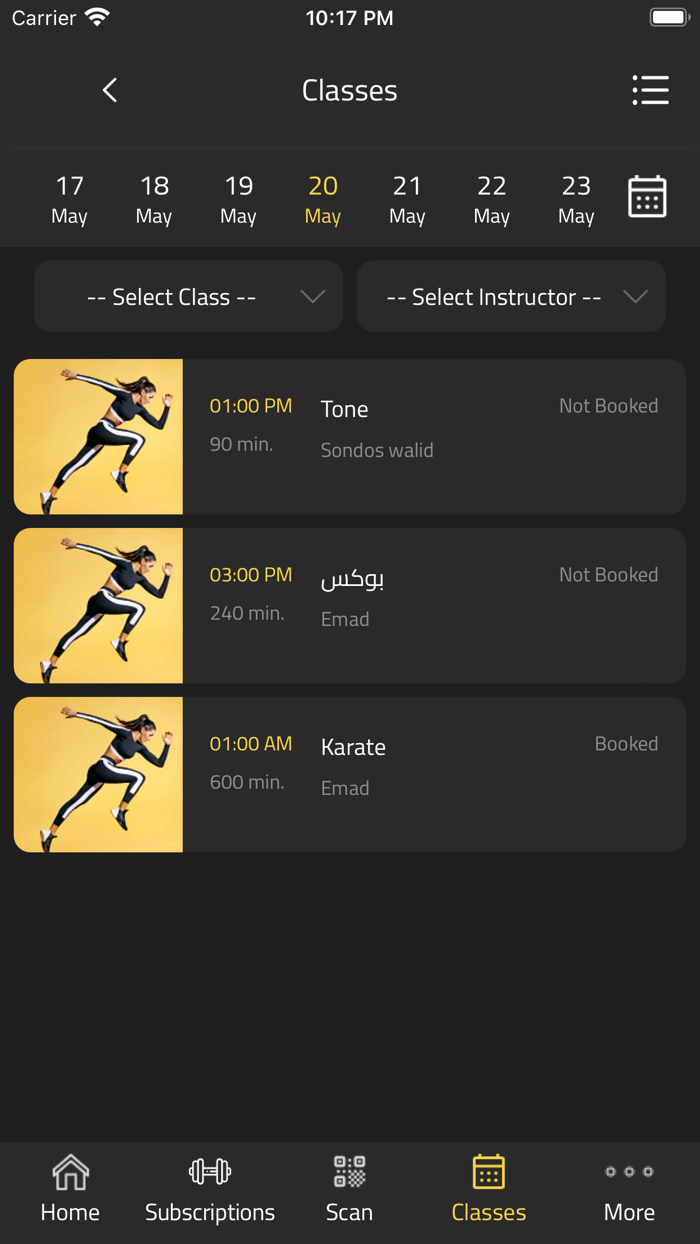
Task: Open the More options tab
Action: tap(629, 1188)
